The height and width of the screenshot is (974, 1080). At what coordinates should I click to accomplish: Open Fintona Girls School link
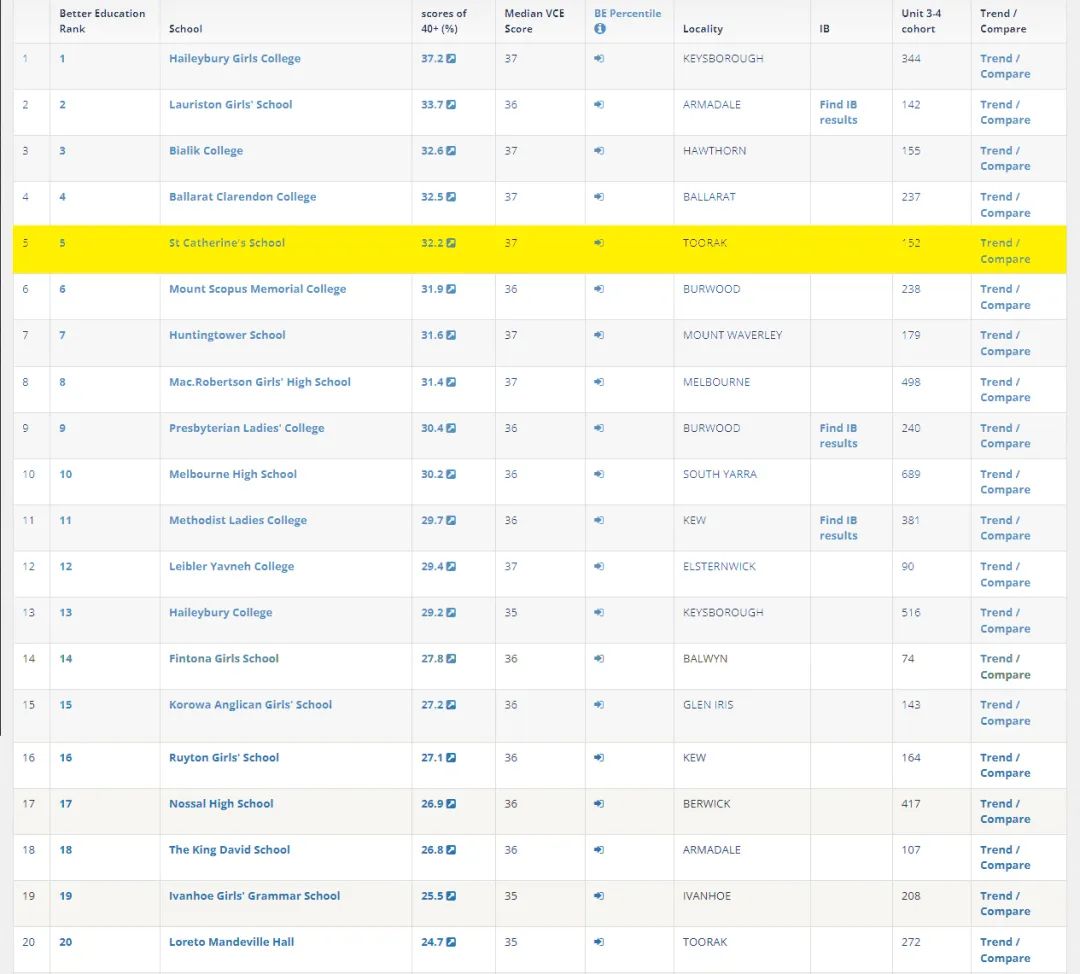224,659
